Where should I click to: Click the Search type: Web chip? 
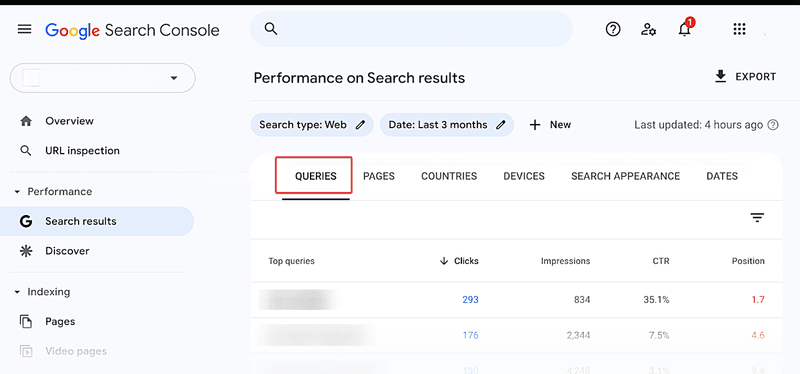(312, 125)
